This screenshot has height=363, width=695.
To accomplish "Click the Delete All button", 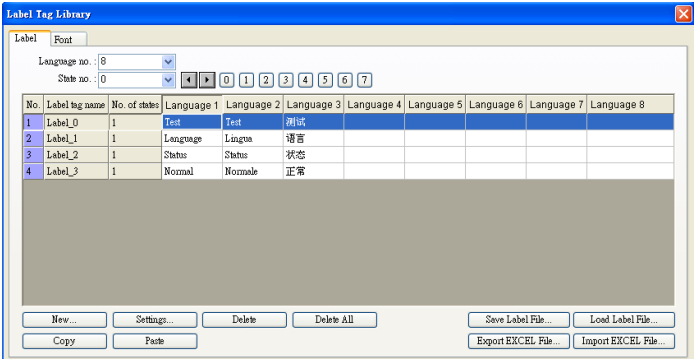I will [x=334, y=320].
